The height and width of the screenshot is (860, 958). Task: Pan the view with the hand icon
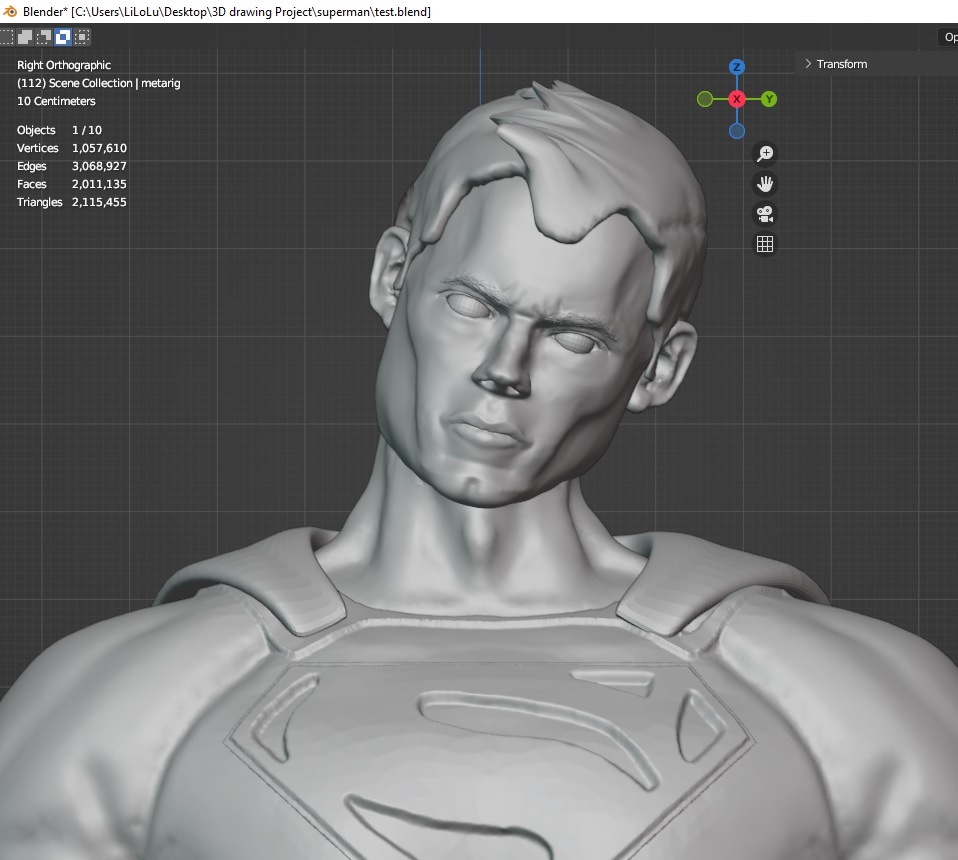(x=764, y=183)
